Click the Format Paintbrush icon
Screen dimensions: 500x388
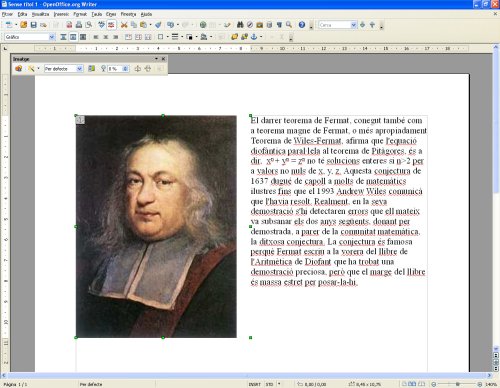coord(158,25)
